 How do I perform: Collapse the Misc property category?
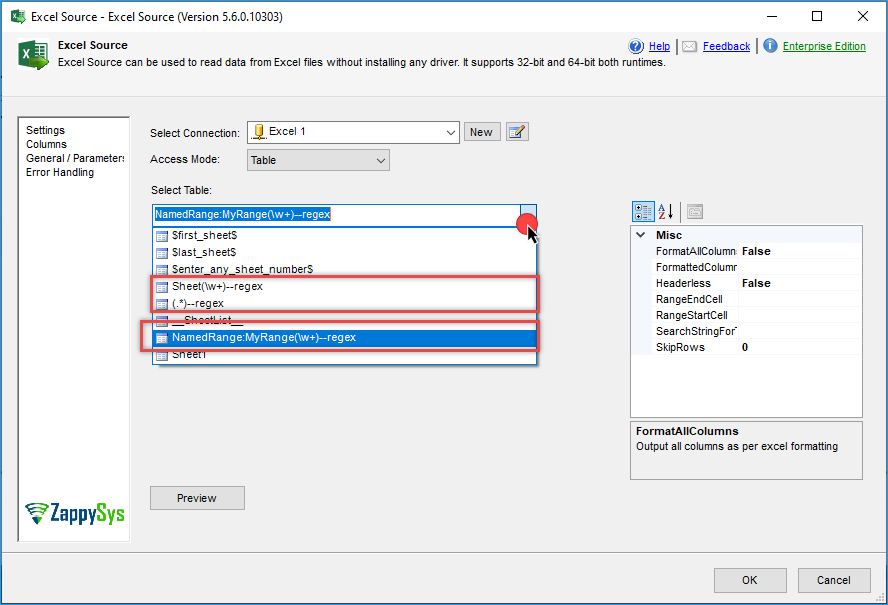click(x=641, y=235)
